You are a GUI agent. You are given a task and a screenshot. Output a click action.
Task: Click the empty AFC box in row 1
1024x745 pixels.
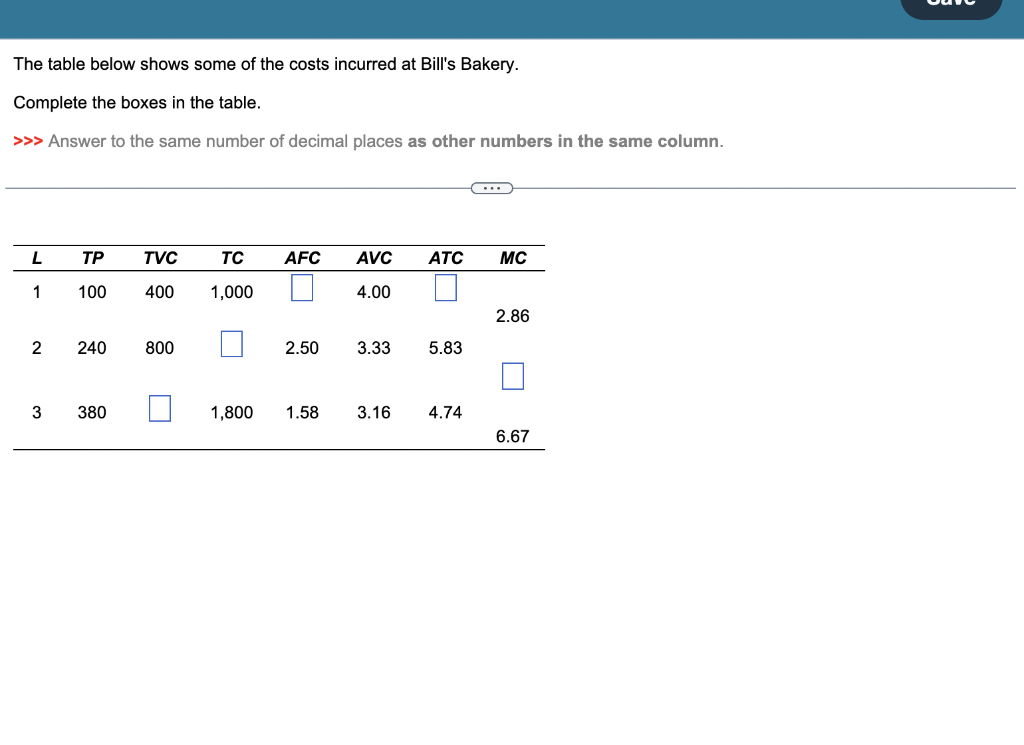click(x=302, y=288)
